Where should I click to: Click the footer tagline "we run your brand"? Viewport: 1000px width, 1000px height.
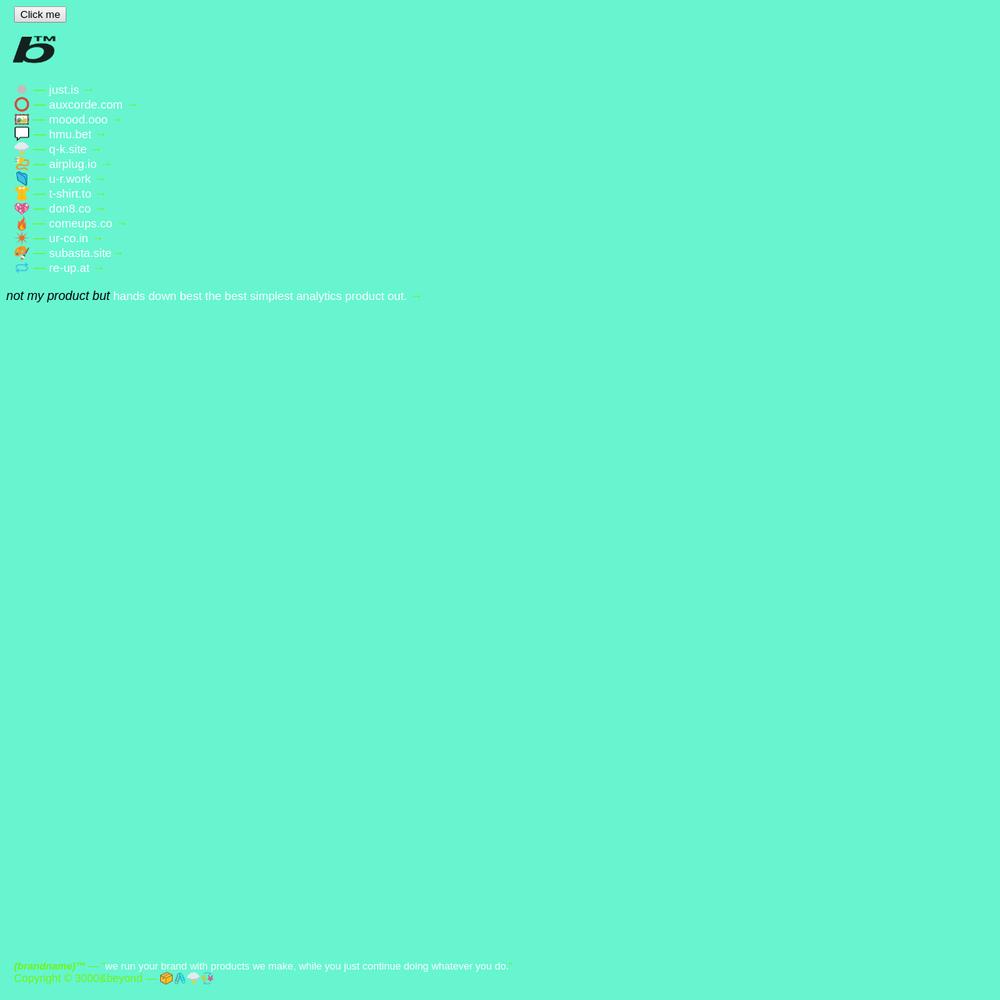[x=307, y=966]
